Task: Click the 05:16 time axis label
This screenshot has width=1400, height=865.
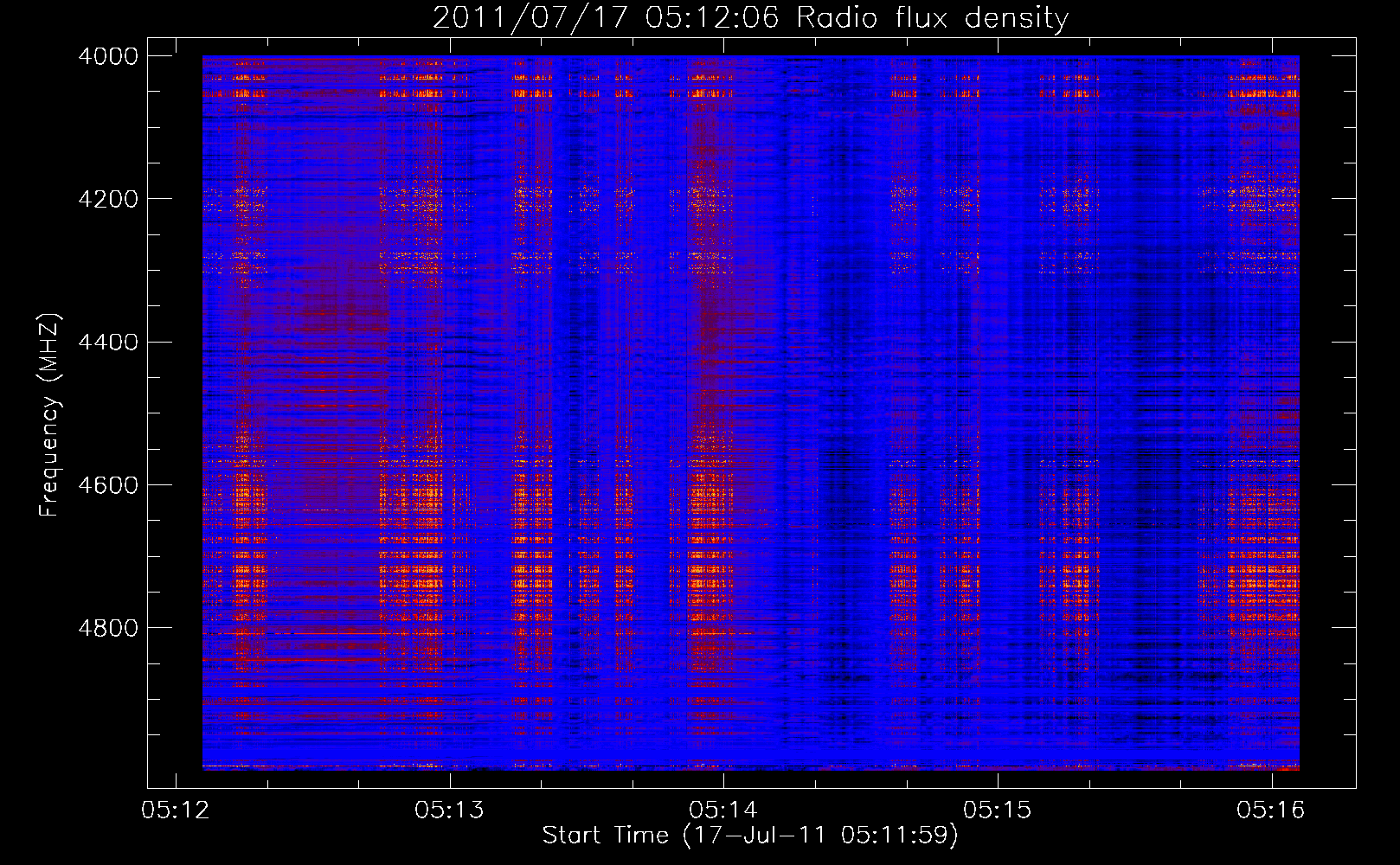Action: click(1271, 811)
